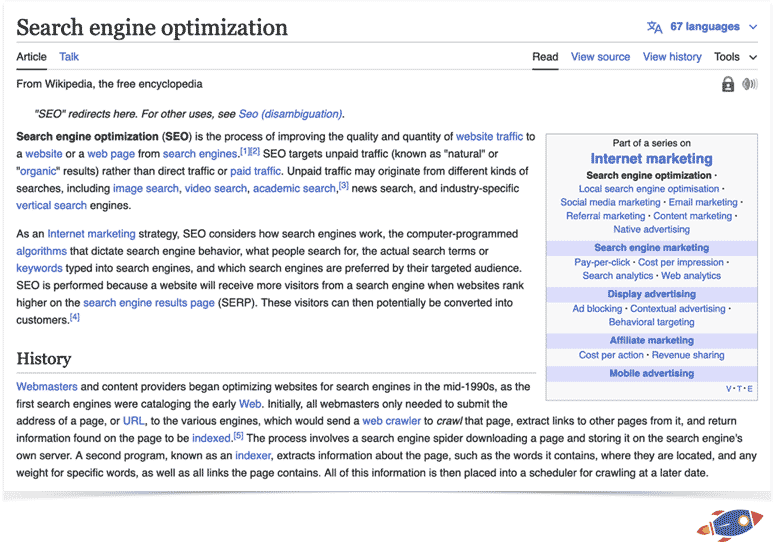Open the URL link
The height and width of the screenshot is (542, 774).
tap(134, 421)
